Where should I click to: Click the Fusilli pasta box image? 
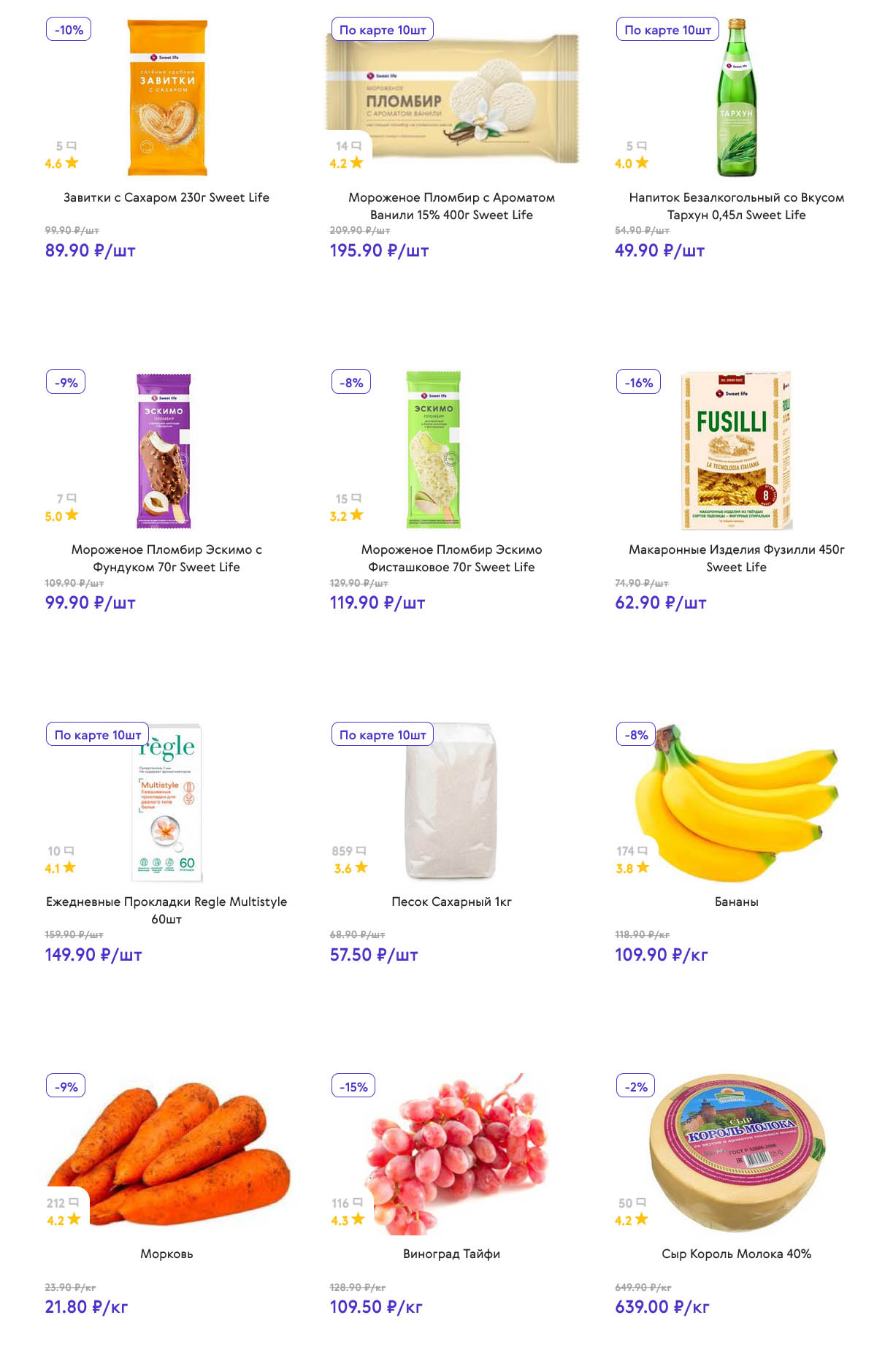pyautogui.click(x=736, y=449)
